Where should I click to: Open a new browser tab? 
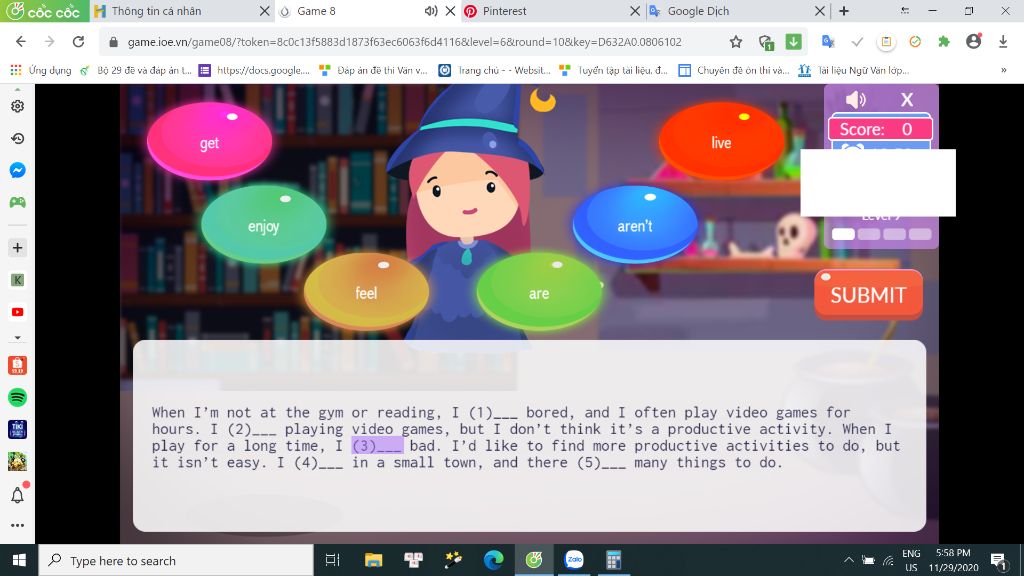click(844, 11)
